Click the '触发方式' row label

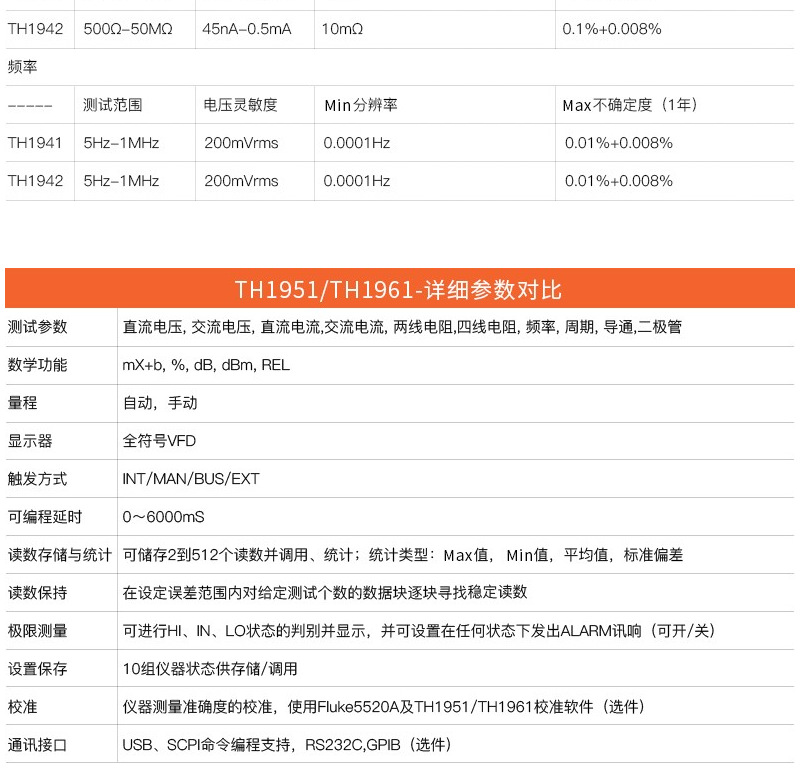pyautogui.click(x=37, y=479)
